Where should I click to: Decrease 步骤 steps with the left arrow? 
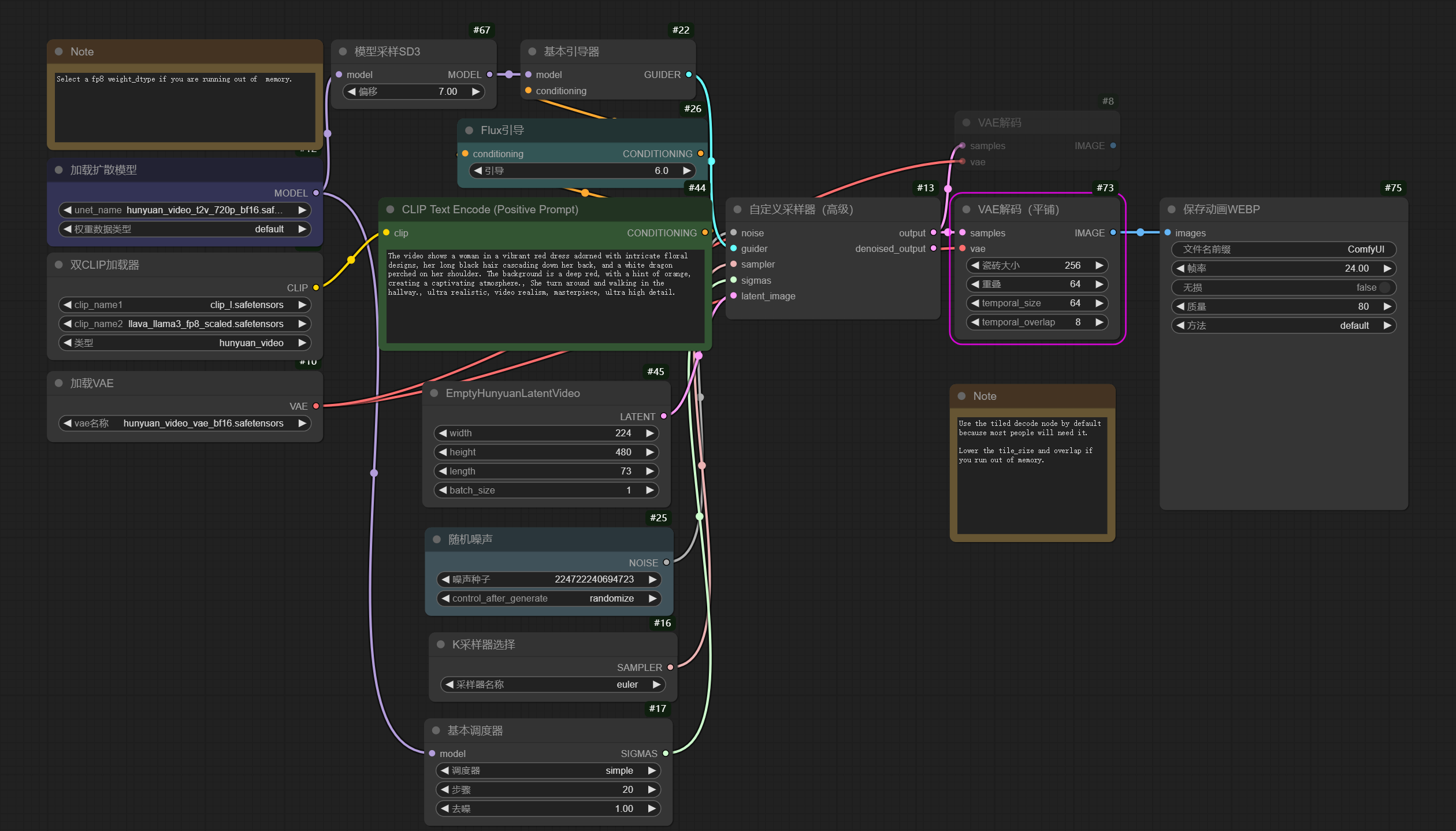[445, 789]
